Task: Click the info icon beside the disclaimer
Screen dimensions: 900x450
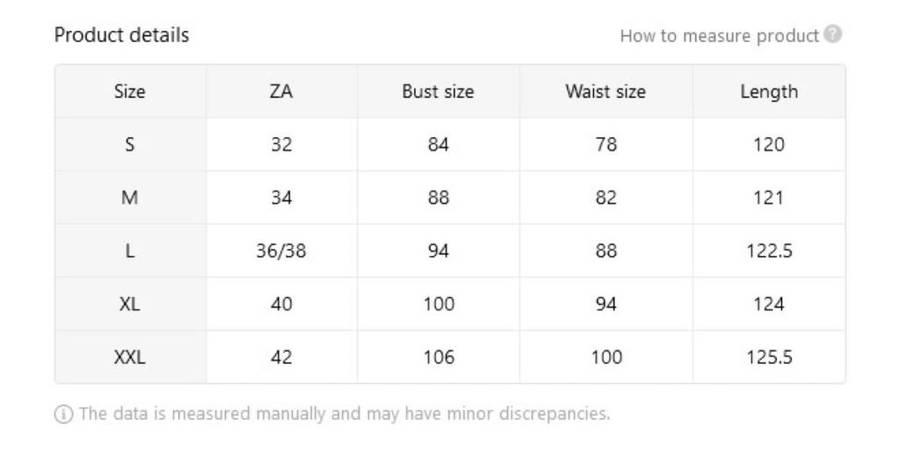Action: click(64, 414)
